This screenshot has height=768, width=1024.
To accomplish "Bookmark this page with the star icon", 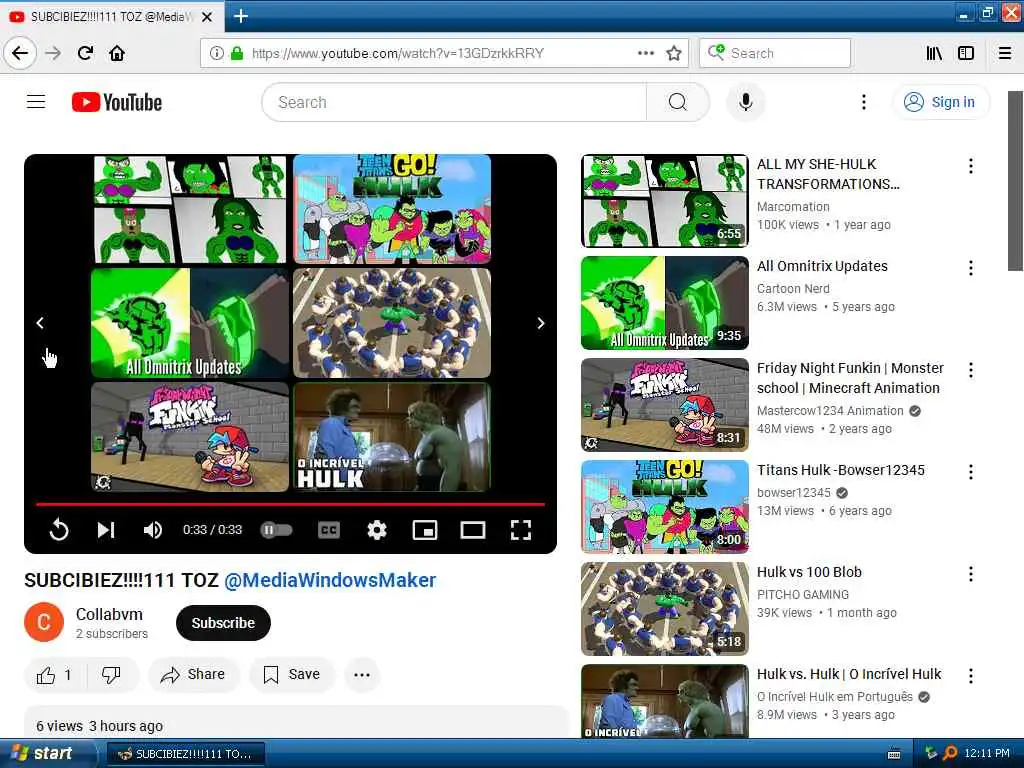I will tap(674, 53).
